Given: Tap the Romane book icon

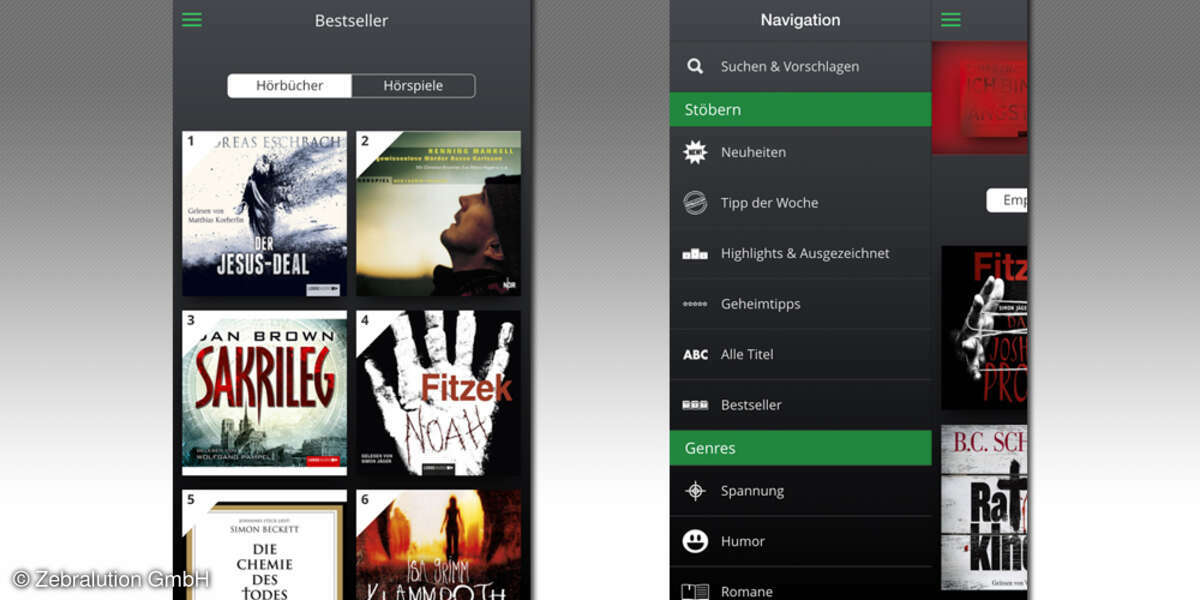Looking at the screenshot, I should pyautogui.click(x=695, y=592).
